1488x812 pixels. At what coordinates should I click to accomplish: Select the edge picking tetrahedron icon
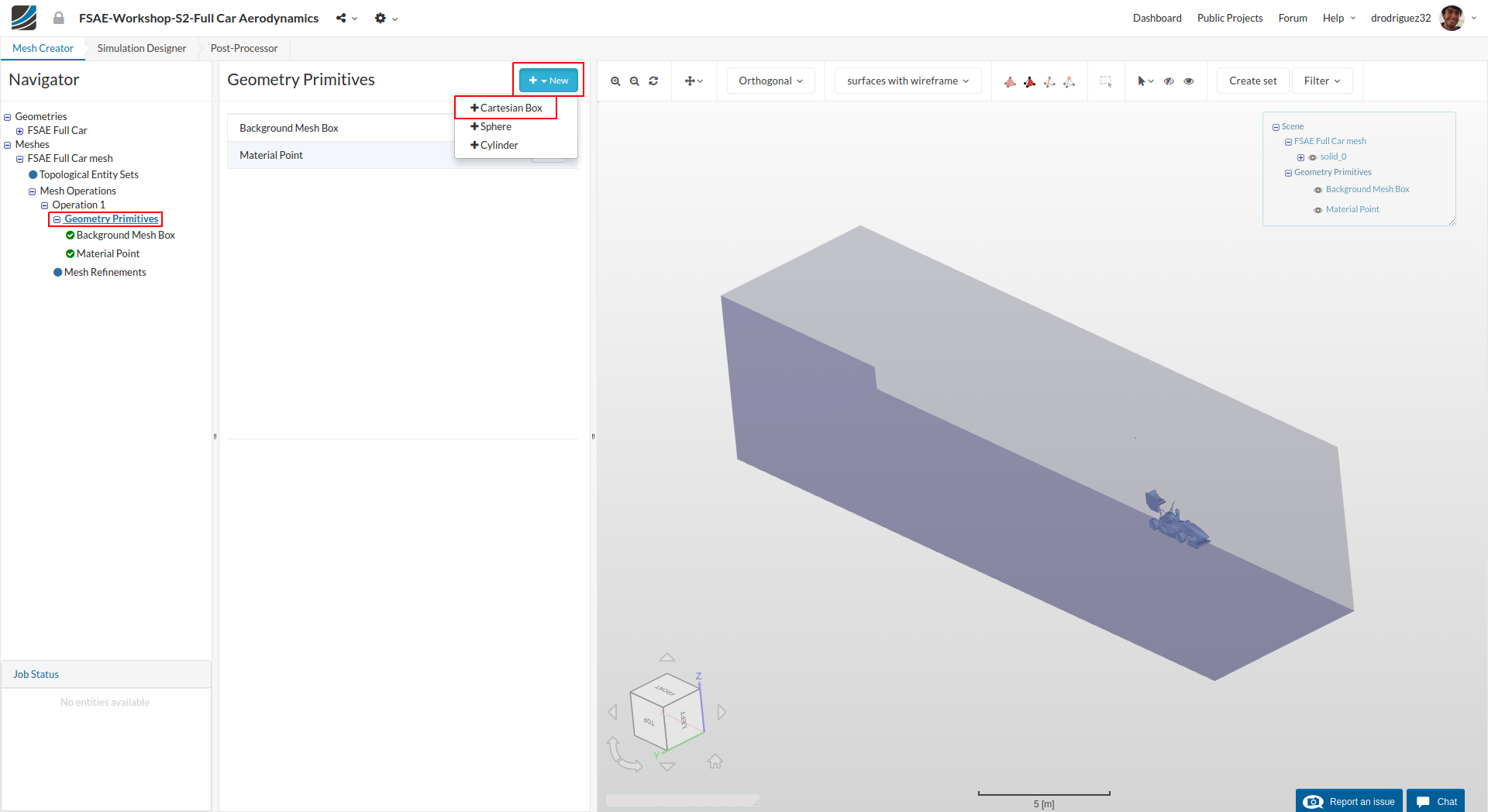pyautogui.click(x=1049, y=81)
